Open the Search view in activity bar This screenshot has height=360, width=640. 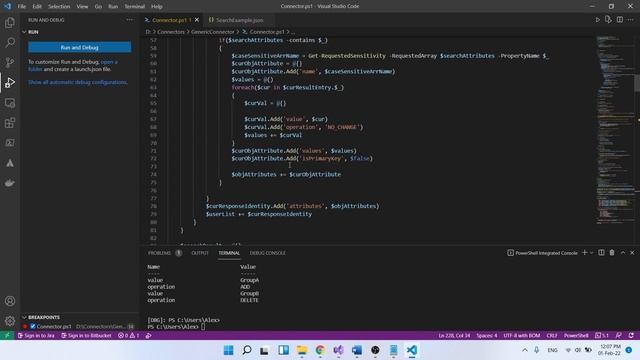(x=10, y=42)
